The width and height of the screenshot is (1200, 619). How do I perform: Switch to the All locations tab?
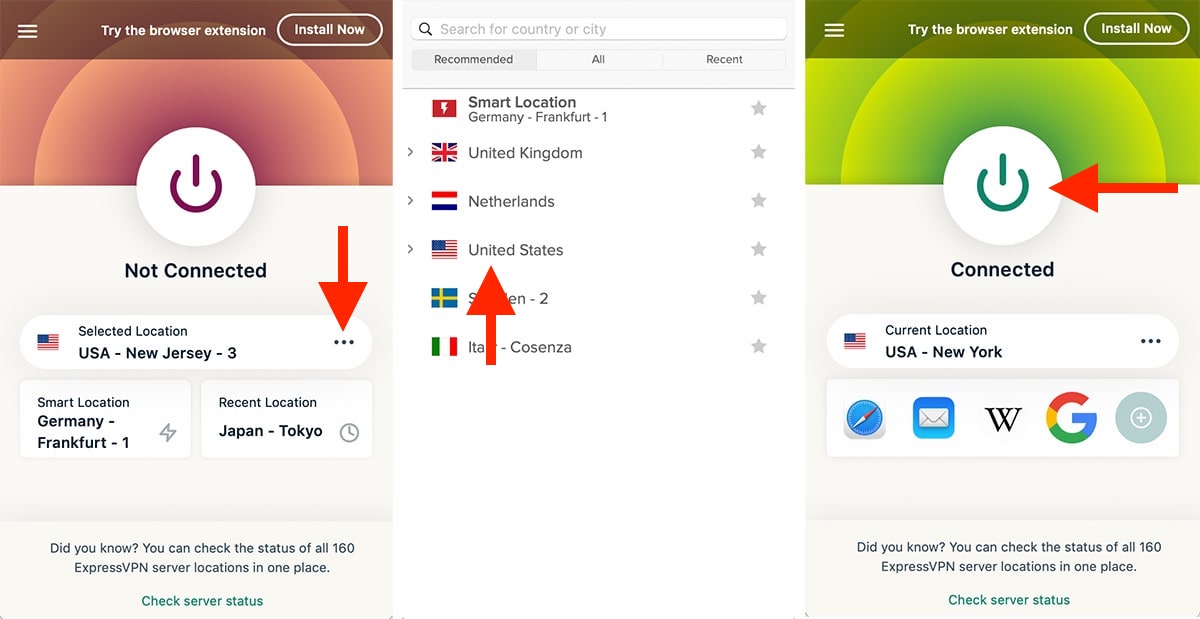coord(598,59)
